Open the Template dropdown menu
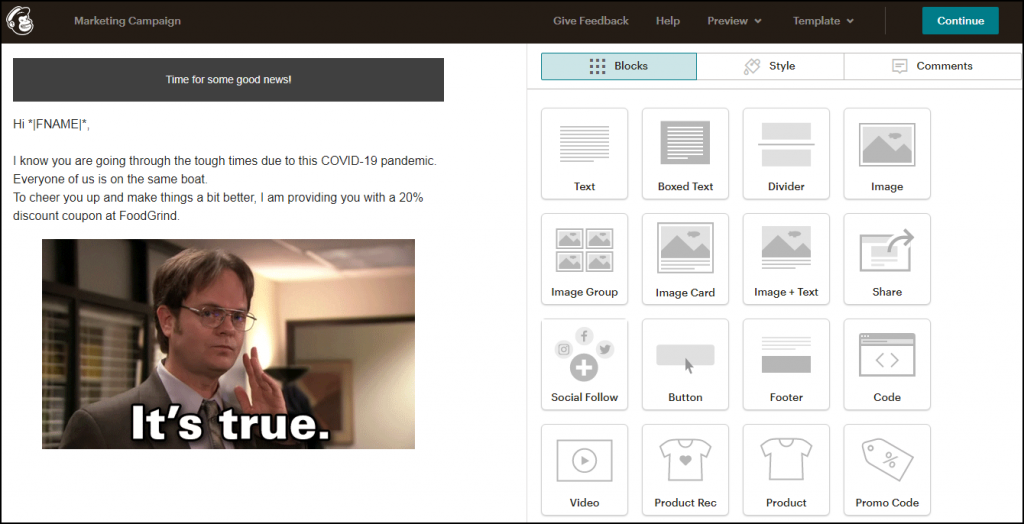 823,21
